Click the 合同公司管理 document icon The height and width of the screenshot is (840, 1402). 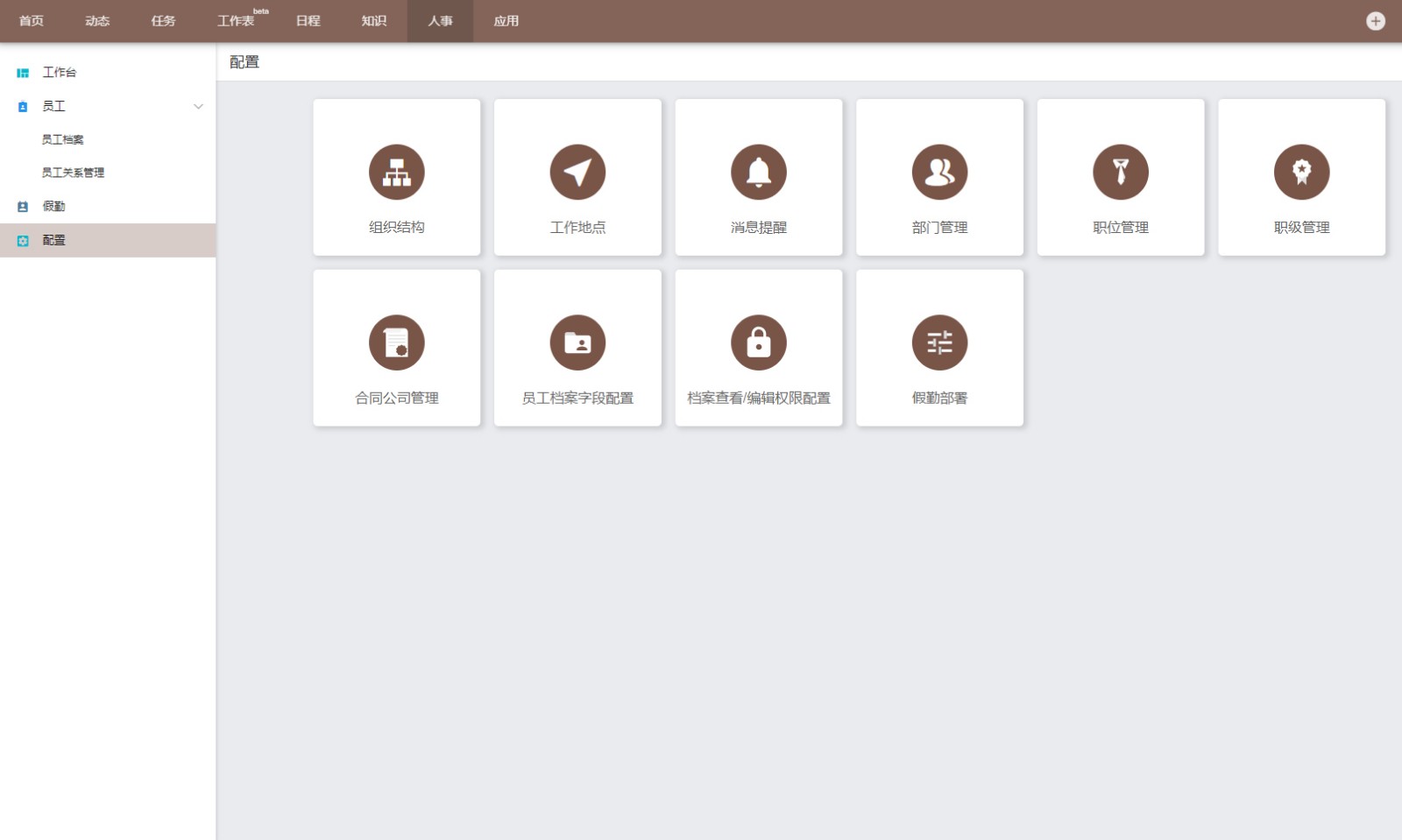[x=396, y=342]
